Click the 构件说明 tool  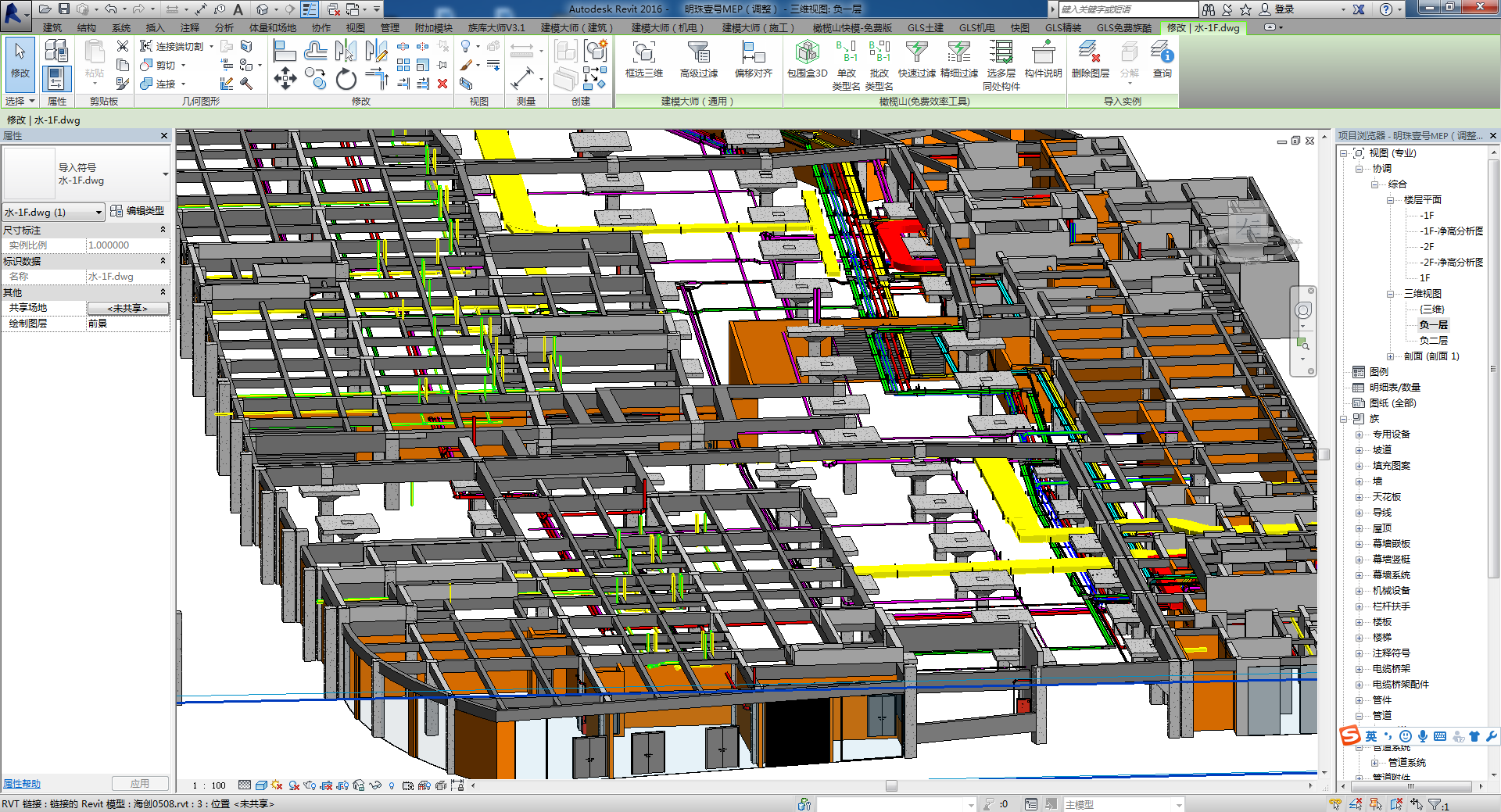click(1043, 59)
